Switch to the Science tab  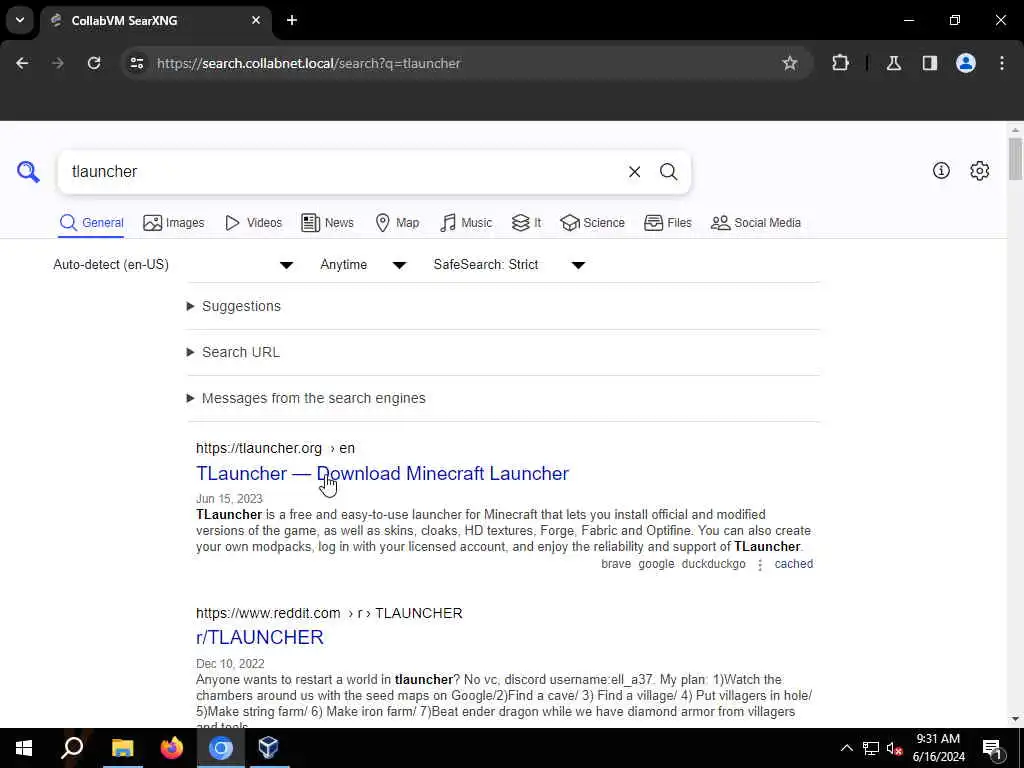(592, 223)
